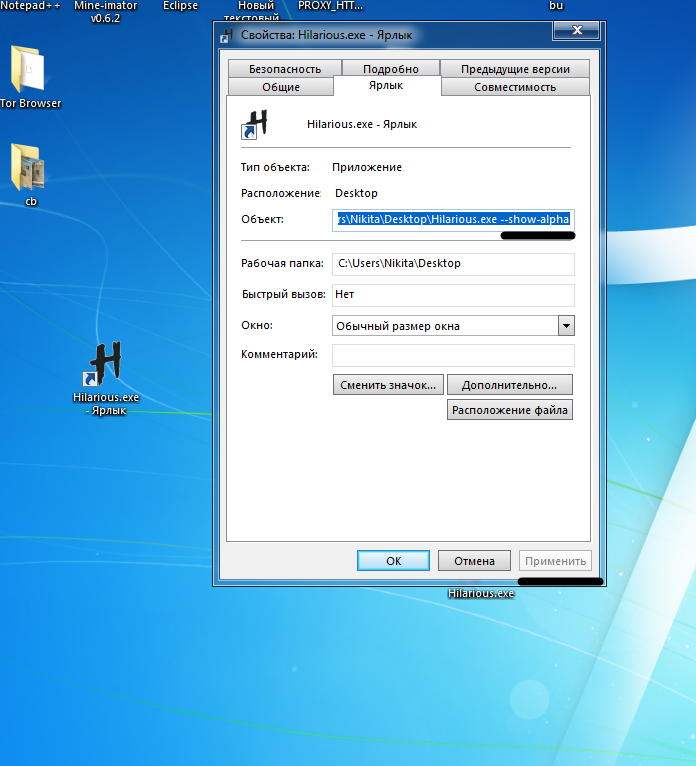Click the Дополнительно button
This screenshot has width=696, height=766.
pos(510,384)
